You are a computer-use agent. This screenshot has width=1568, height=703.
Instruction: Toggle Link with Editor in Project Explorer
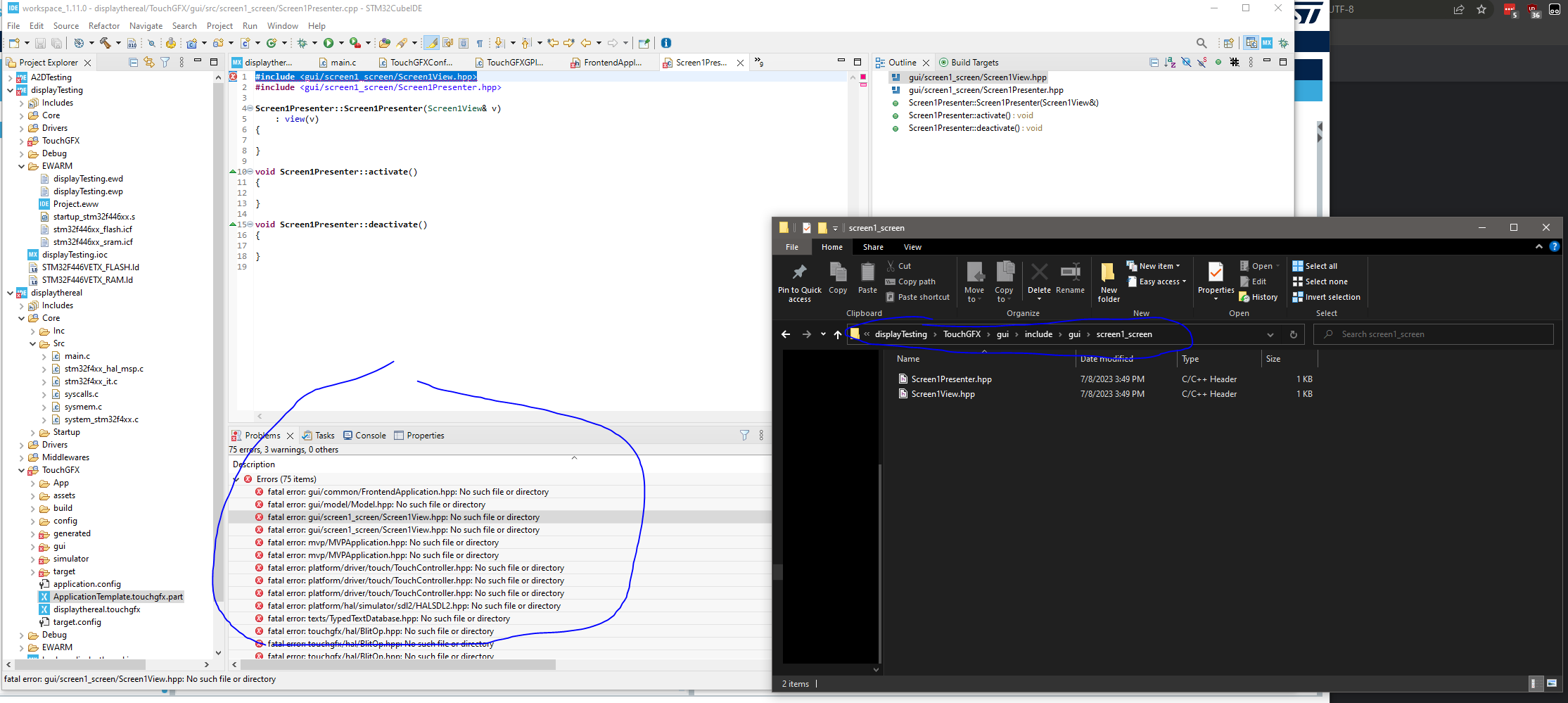[148, 63]
